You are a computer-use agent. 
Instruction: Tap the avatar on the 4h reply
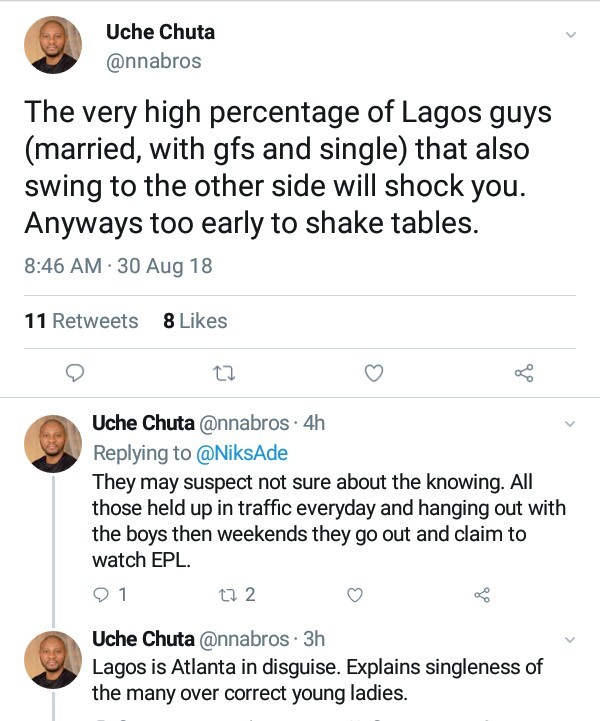(53, 444)
